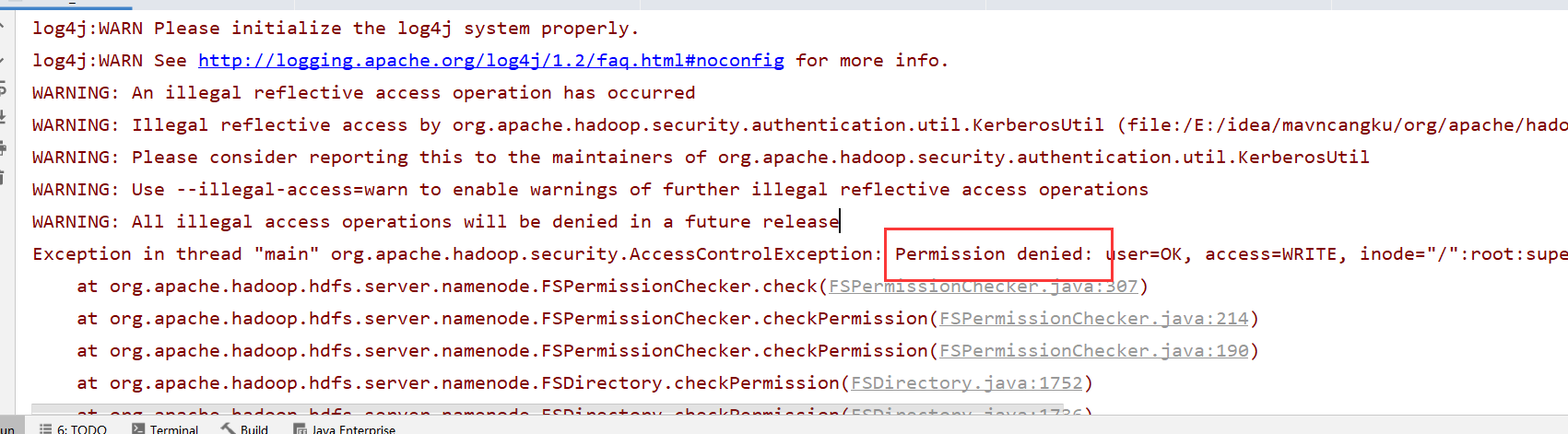This screenshot has height=434, width=1568.
Task: Click the console horizontal scrollbar
Action: pyautogui.click(x=548, y=408)
